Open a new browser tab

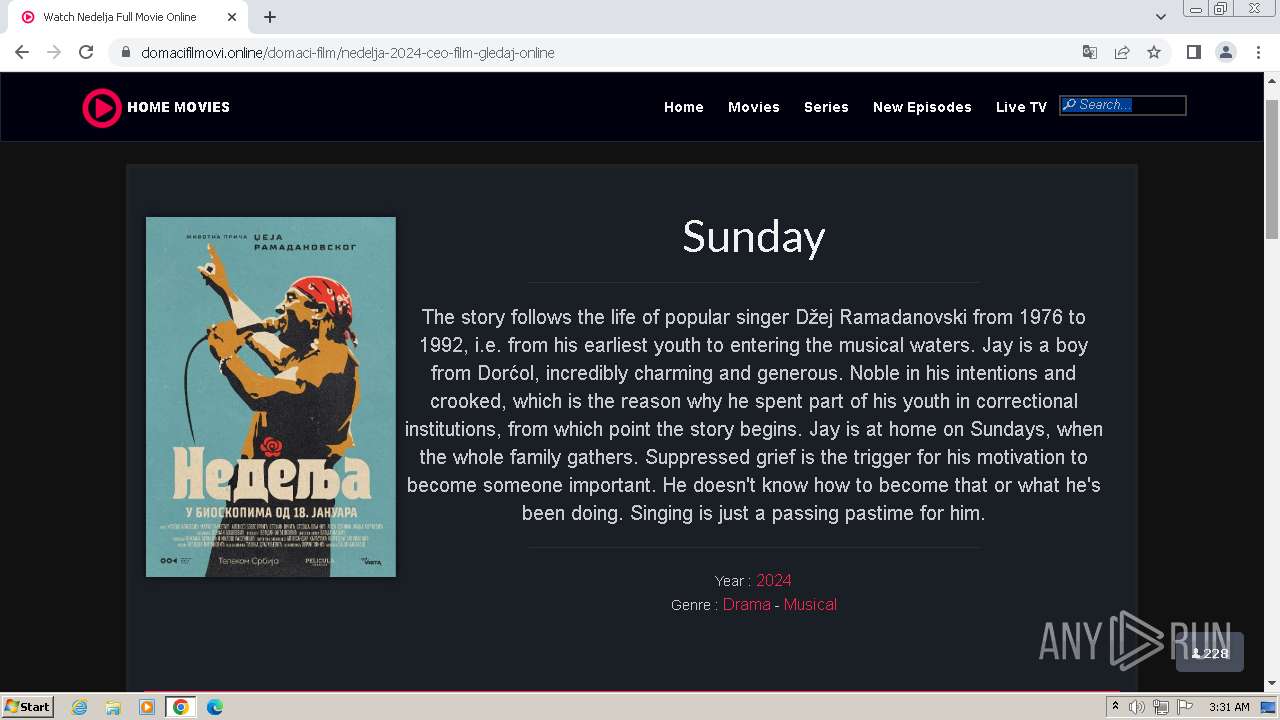[x=270, y=17]
